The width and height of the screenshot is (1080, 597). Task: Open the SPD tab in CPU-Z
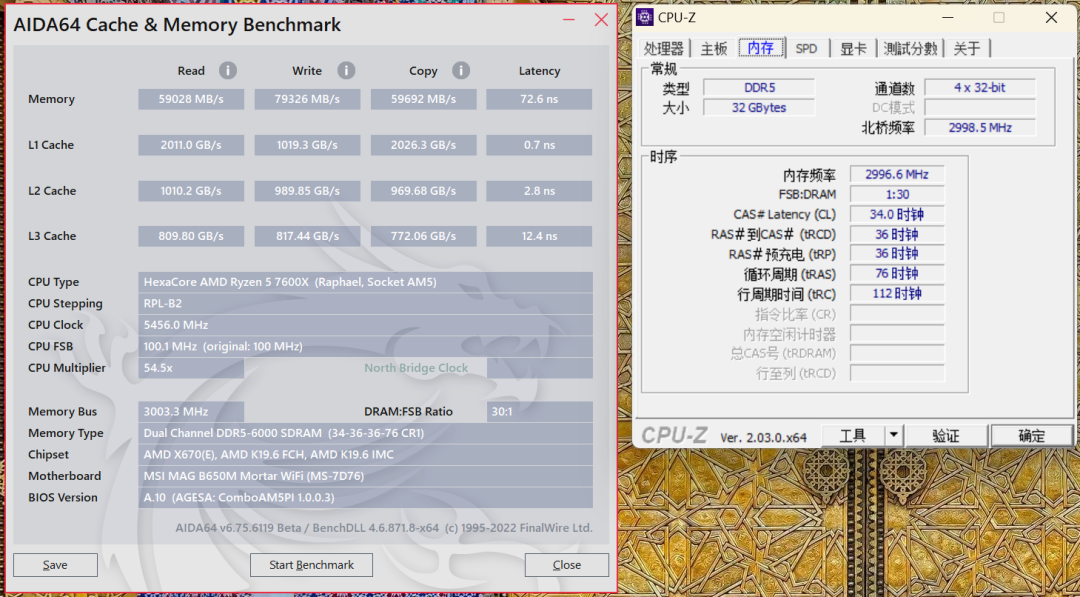[x=807, y=48]
